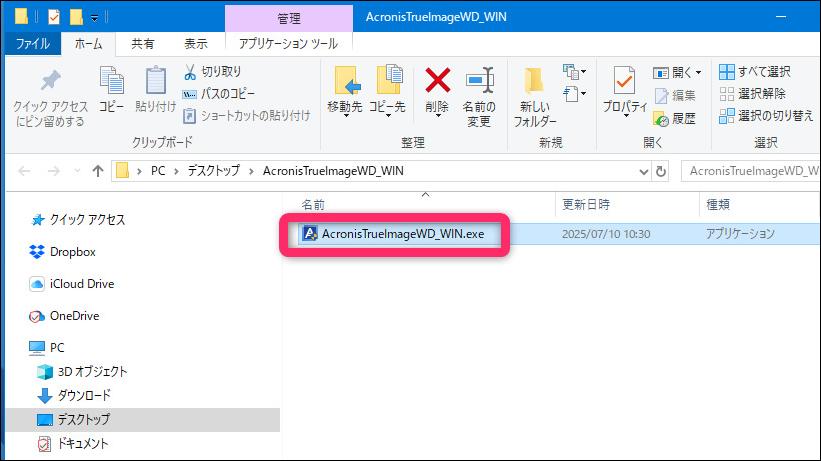Viewport: 821px width, 461px height.
Task: Open ドキュメント folder in sidebar
Action: pos(73,444)
